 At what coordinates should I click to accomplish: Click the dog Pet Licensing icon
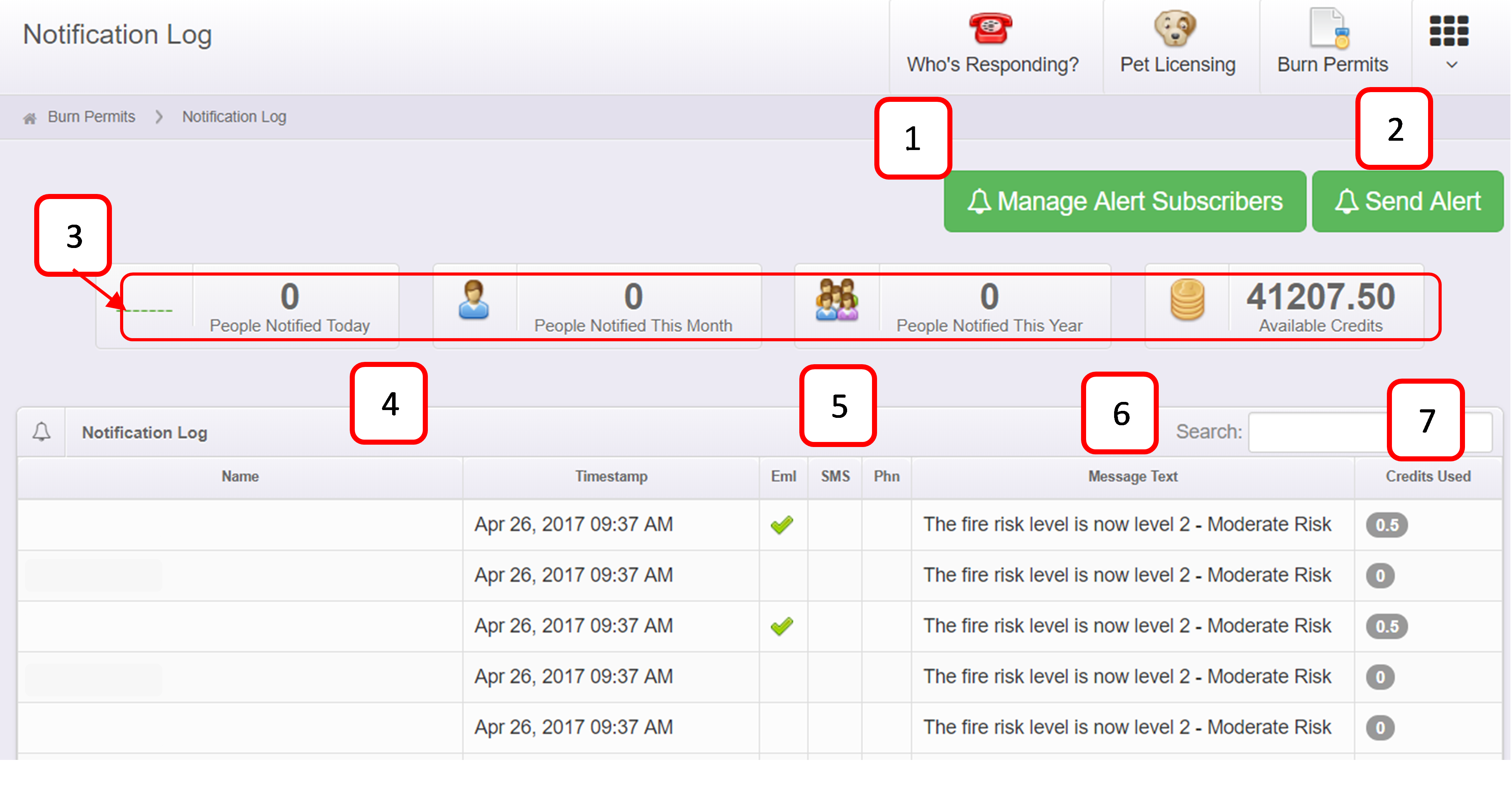click(x=1175, y=28)
